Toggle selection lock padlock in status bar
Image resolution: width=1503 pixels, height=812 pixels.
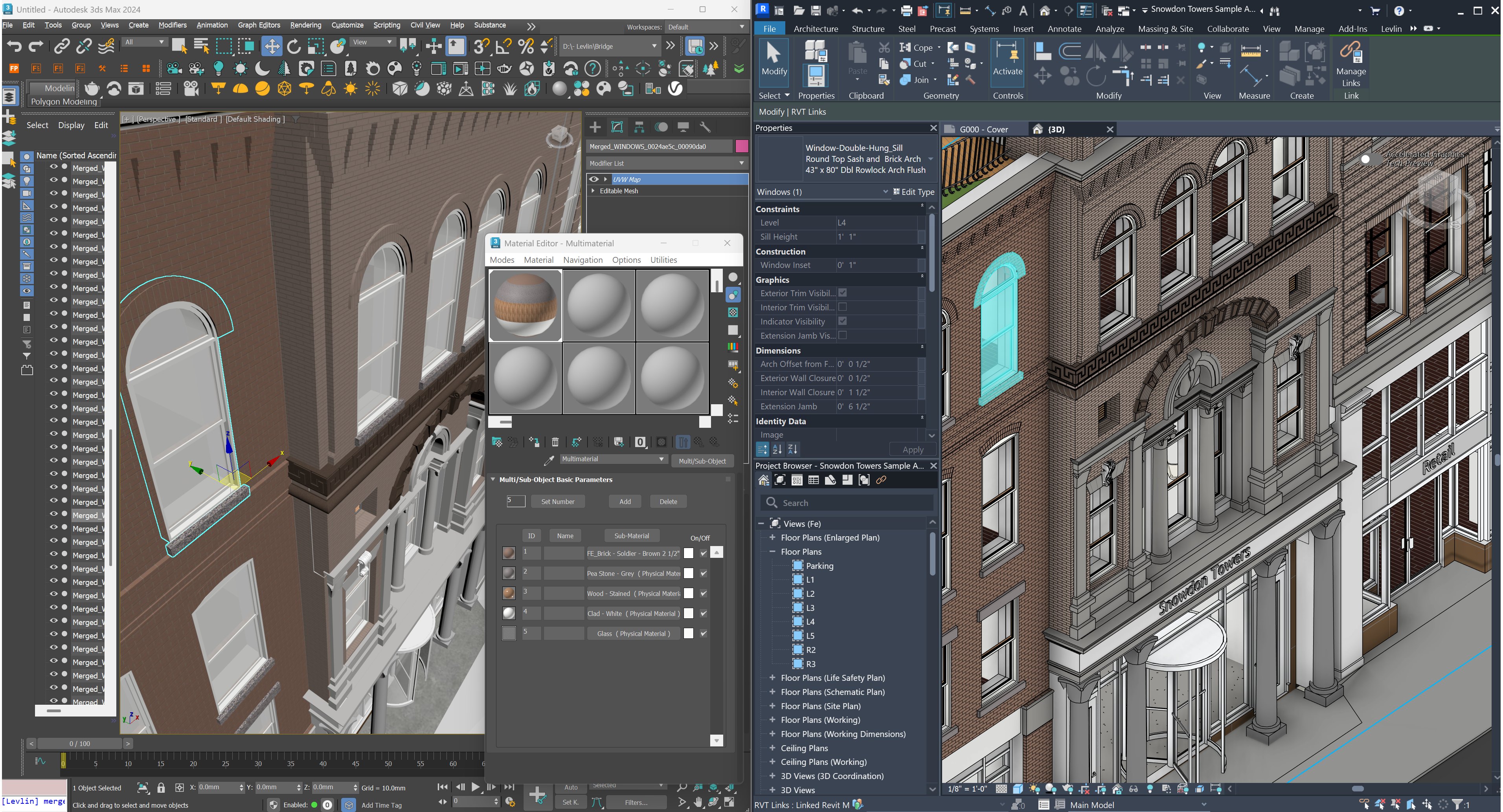(162, 788)
